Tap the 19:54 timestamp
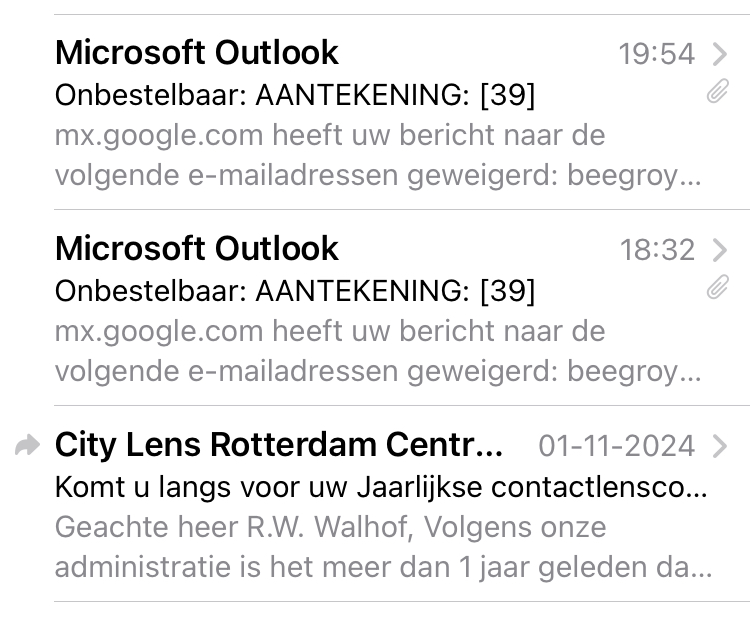The image size is (750, 638). click(x=656, y=54)
